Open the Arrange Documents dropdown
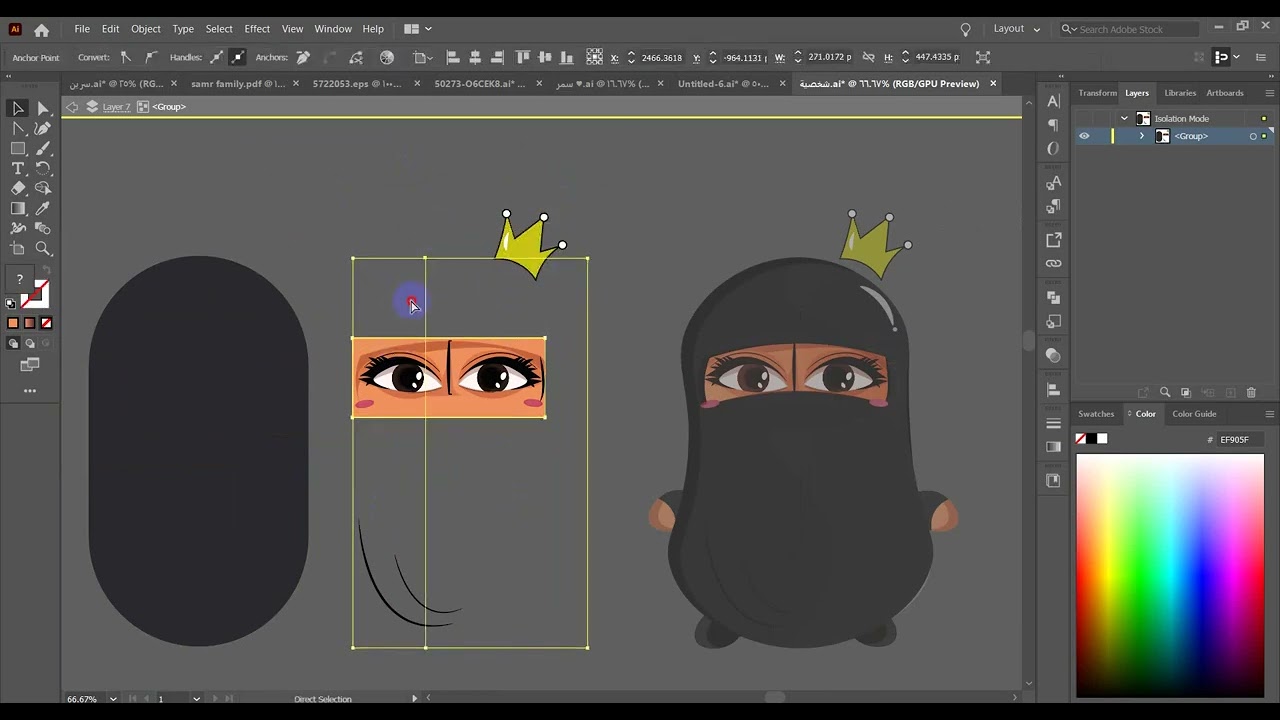1280x720 pixels. (417, 29)
